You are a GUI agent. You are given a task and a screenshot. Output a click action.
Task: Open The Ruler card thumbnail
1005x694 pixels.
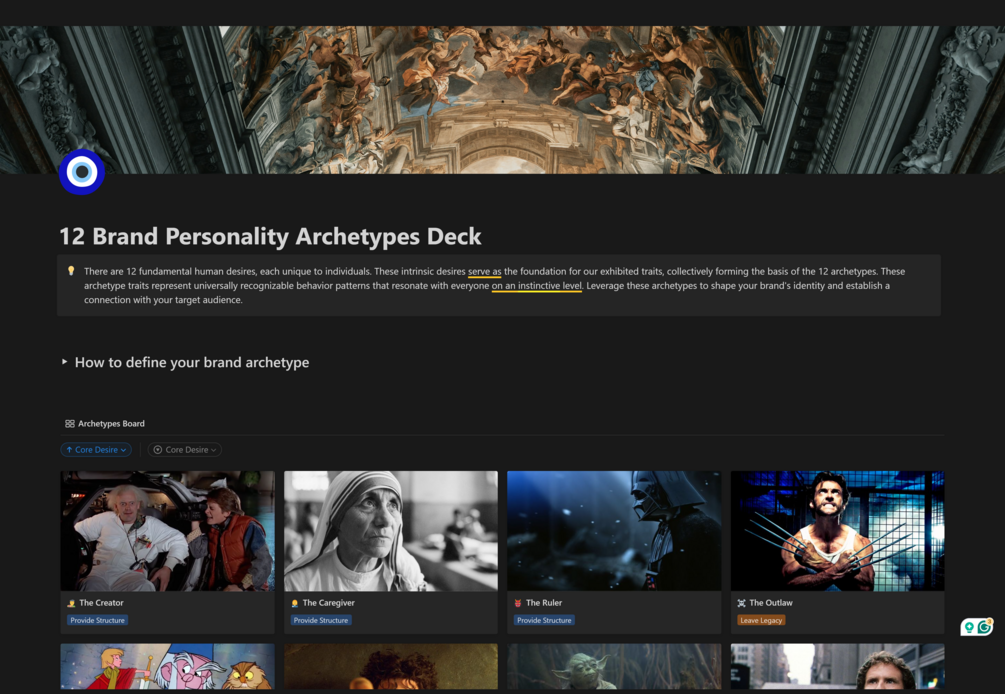coord(614,531)
